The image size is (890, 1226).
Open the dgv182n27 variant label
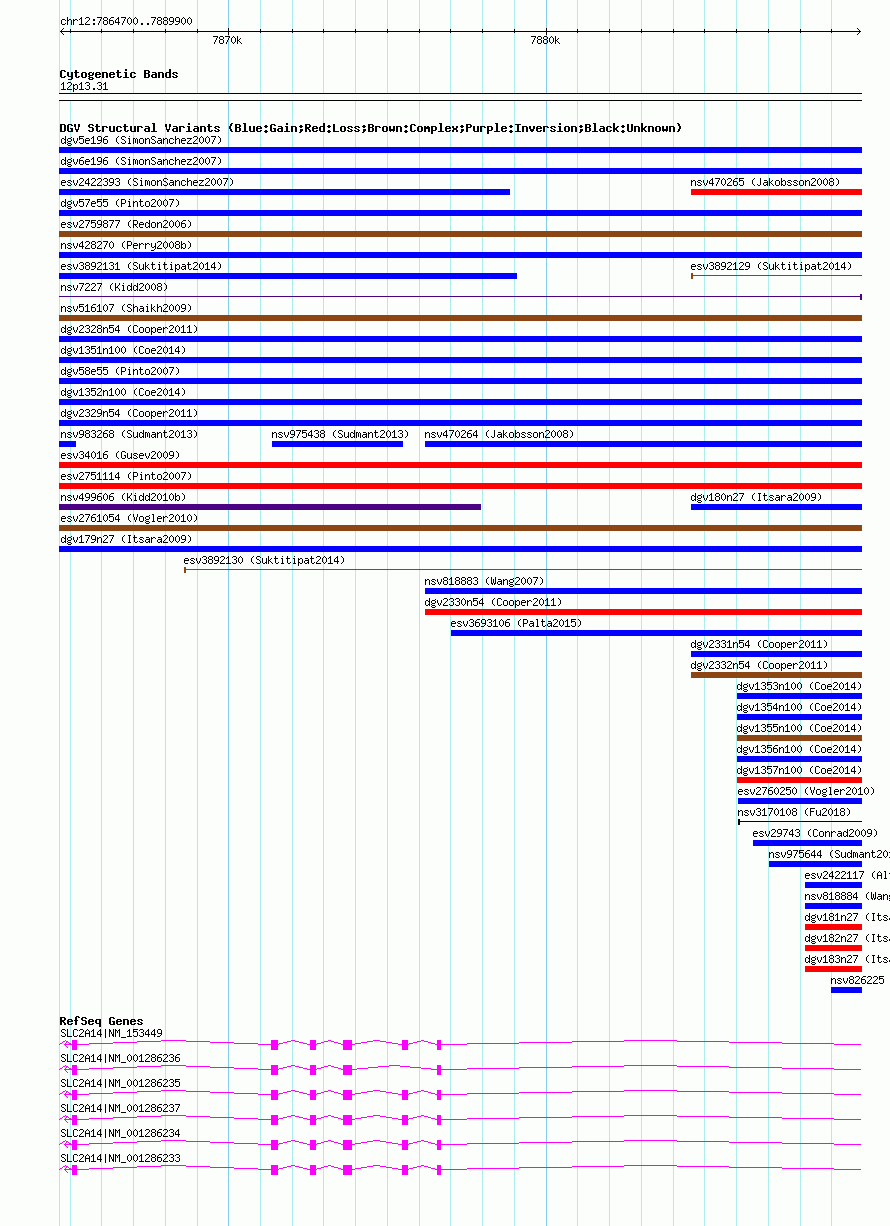(x=847, y=938)
